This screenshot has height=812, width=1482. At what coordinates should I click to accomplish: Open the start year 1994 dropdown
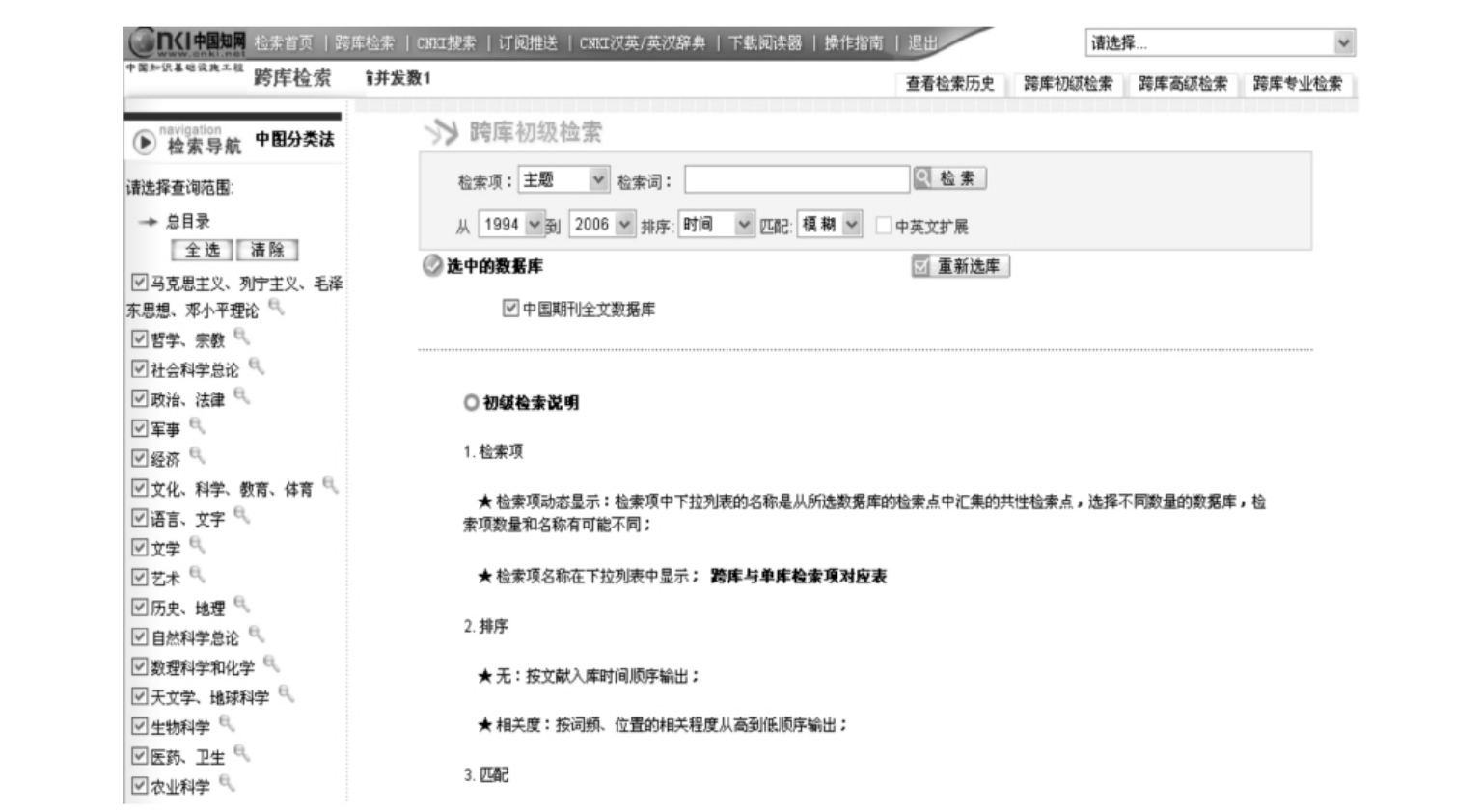coord(512,225)
